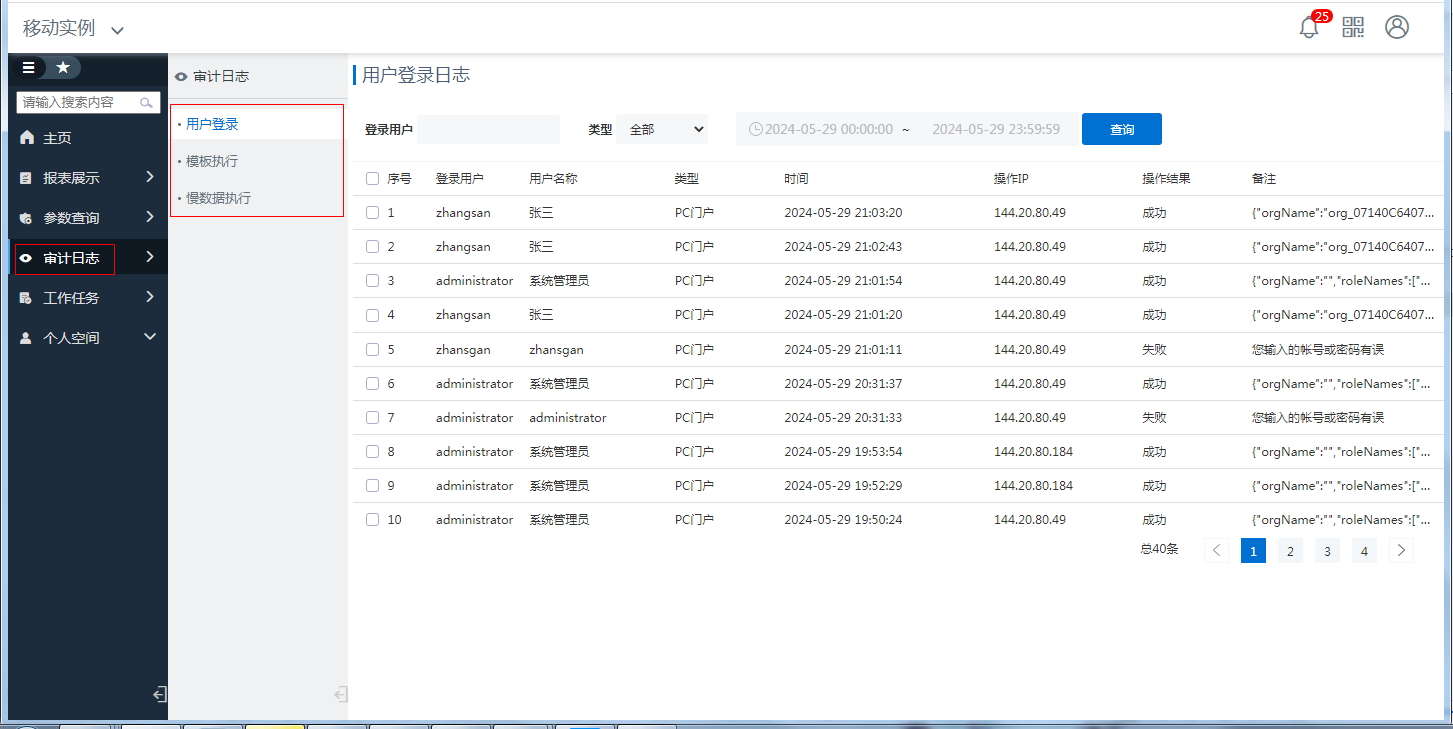The width and height of the screenshot is (1453, 729).
Task: Click the 查询 button
Action: (x=1121, y=130)
